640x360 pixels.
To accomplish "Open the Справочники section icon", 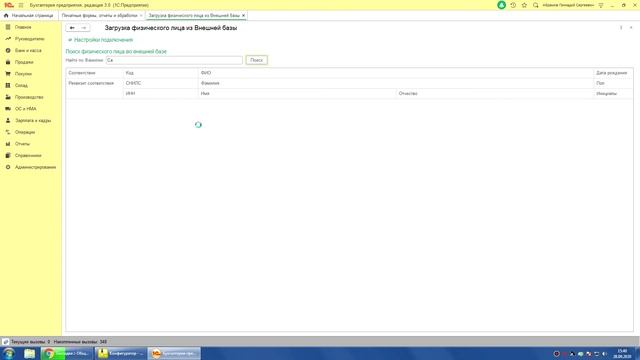I will (x=8, y=156).
